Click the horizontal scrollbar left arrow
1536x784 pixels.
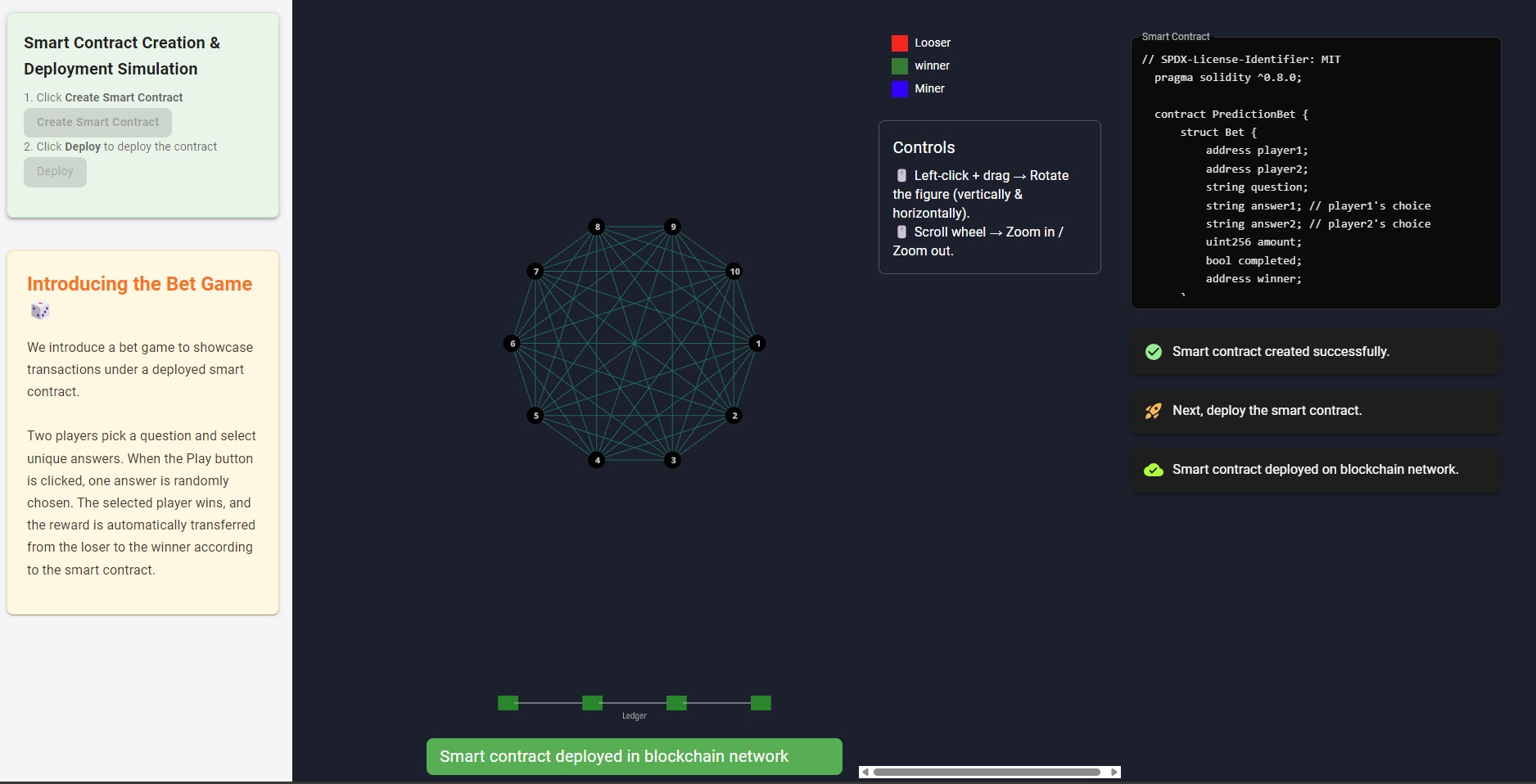pos(865,772)
